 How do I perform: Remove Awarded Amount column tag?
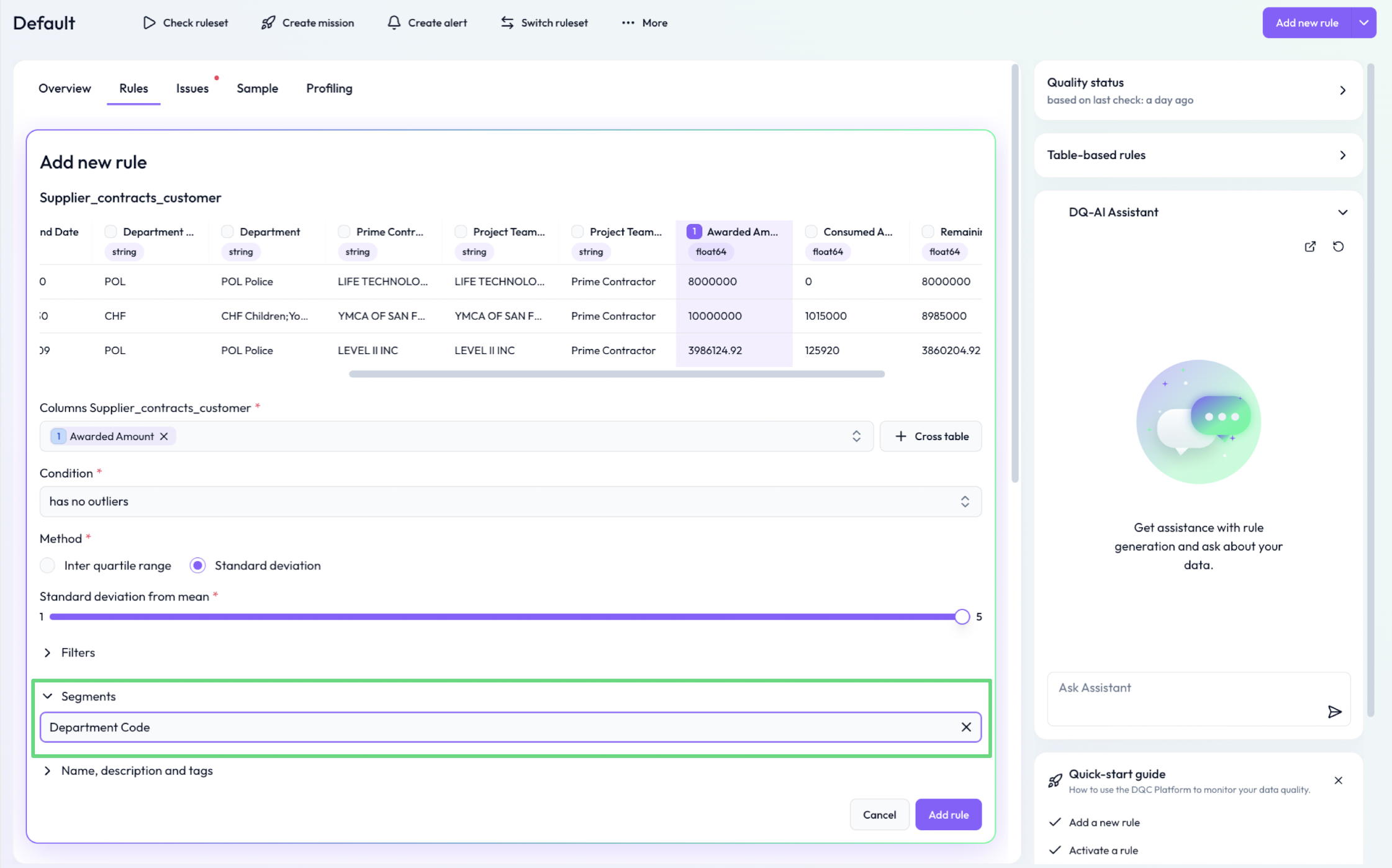tap(164, 436)
